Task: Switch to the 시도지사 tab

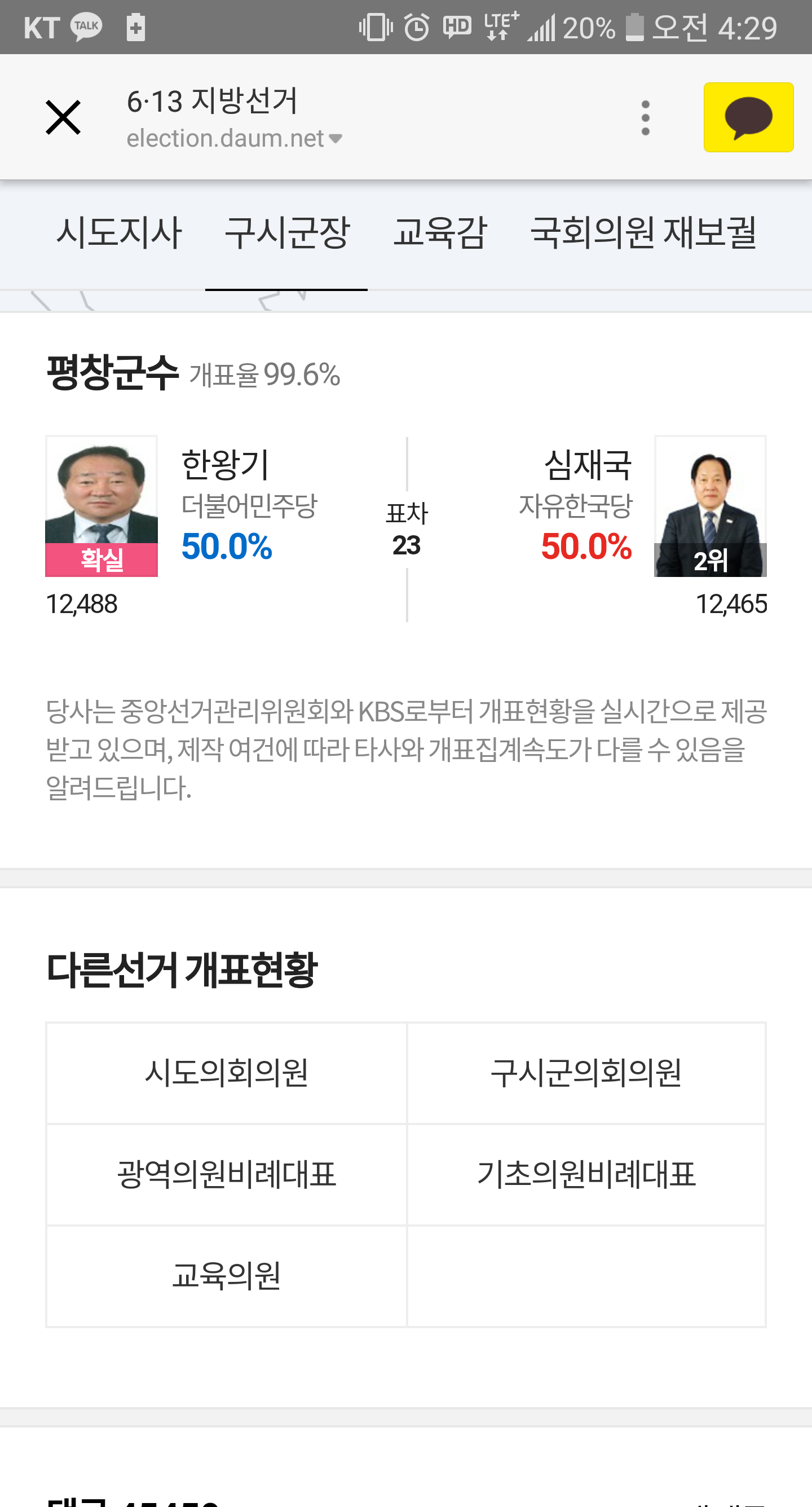Action: click(x=119, y=232)
